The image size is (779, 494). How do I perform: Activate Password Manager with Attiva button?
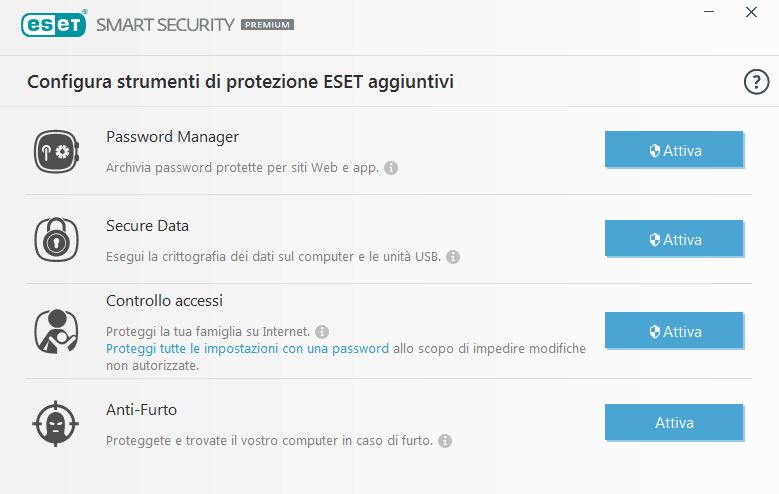tap(674, 151)
